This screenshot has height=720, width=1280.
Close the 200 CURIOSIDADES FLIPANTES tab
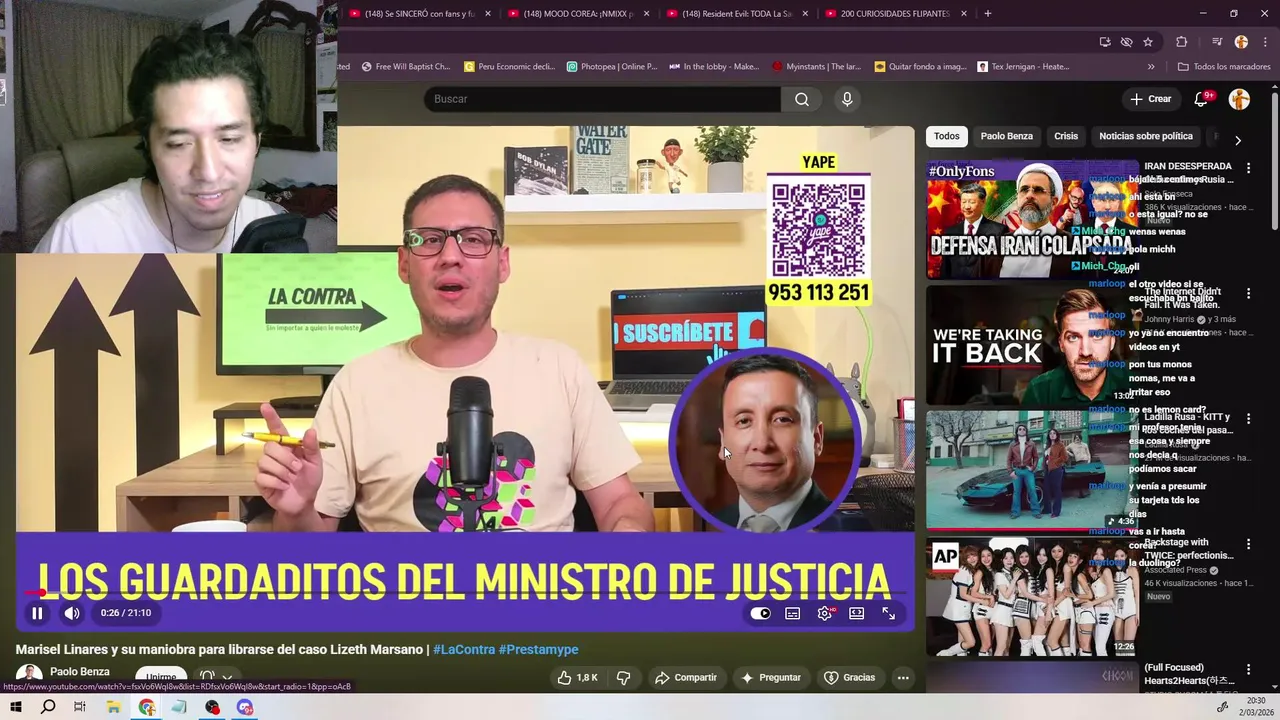964,14
